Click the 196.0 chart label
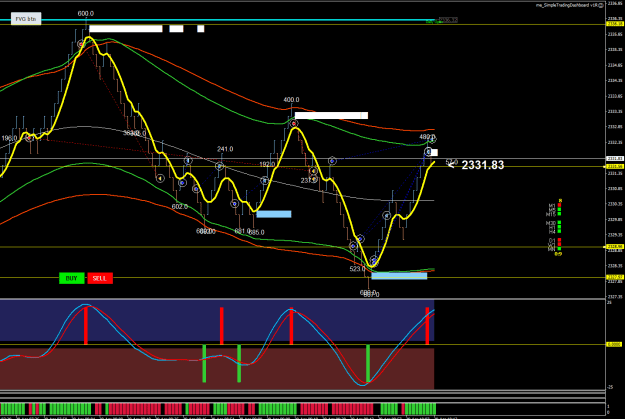The height and width of the screenshot is (419, 625). pyautogui.click(x=9, y=138)
